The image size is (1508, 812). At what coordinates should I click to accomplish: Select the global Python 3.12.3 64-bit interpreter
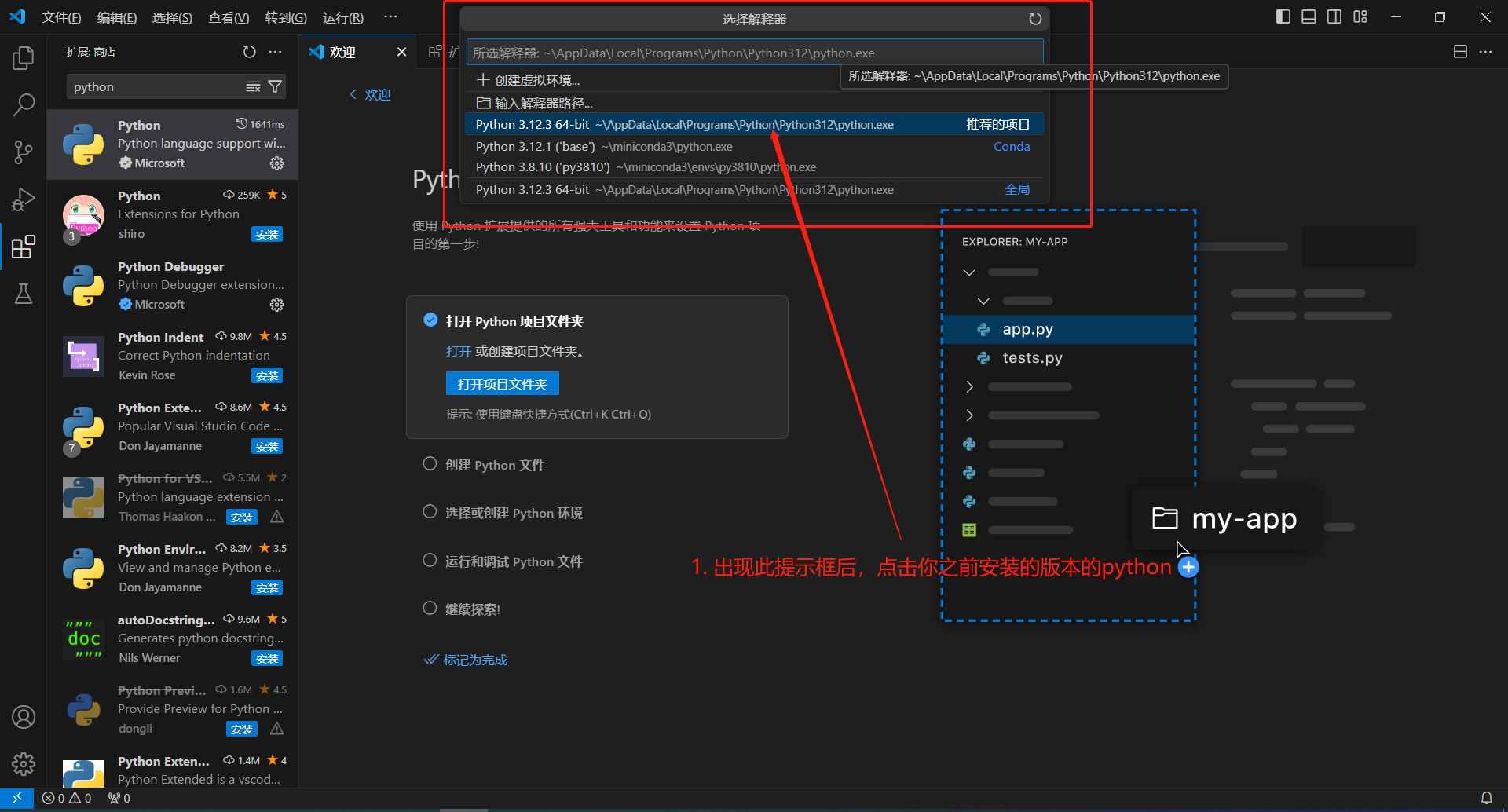click(755, 189)
